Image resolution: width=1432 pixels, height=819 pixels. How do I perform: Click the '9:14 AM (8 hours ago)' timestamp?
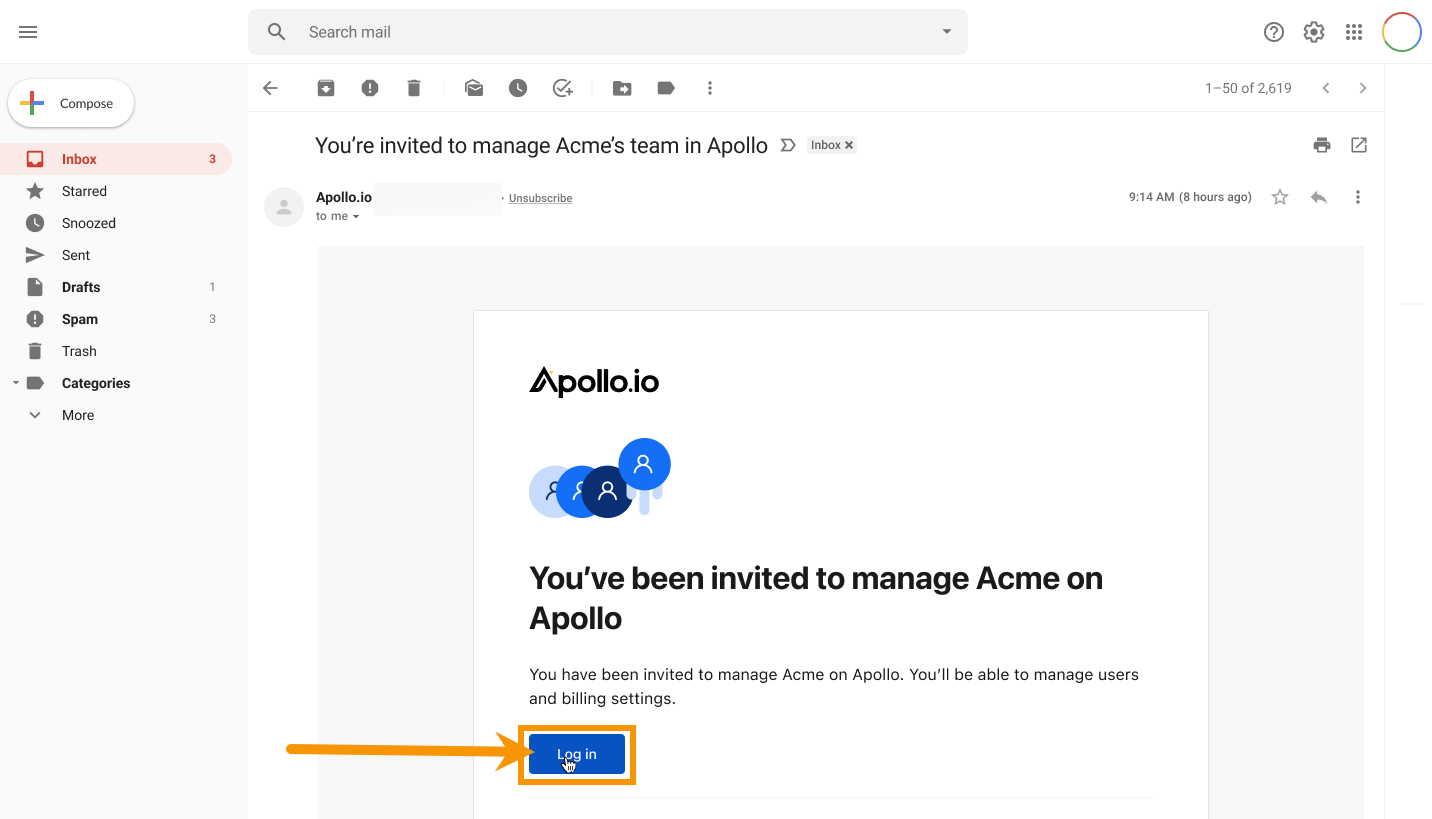1190,197
